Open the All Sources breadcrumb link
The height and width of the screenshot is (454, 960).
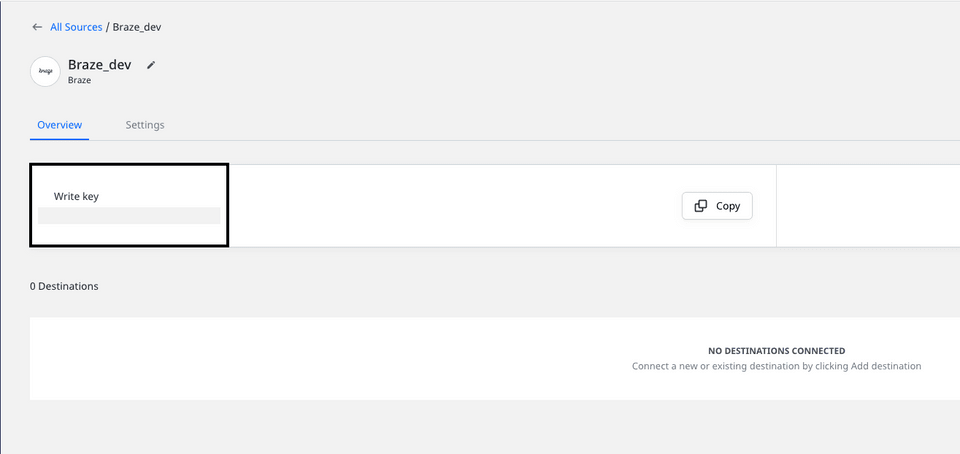[76, 27]
